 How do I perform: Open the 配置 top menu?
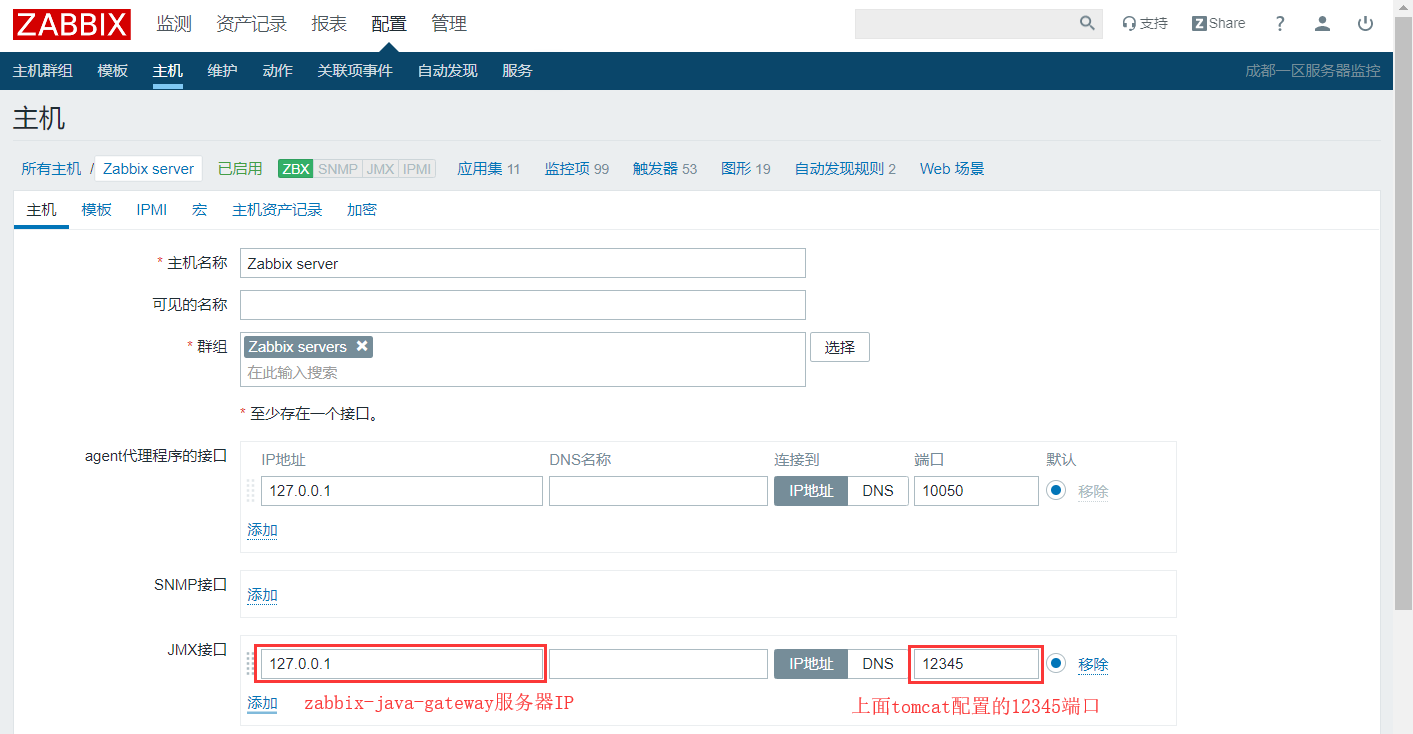click(389, 24)
